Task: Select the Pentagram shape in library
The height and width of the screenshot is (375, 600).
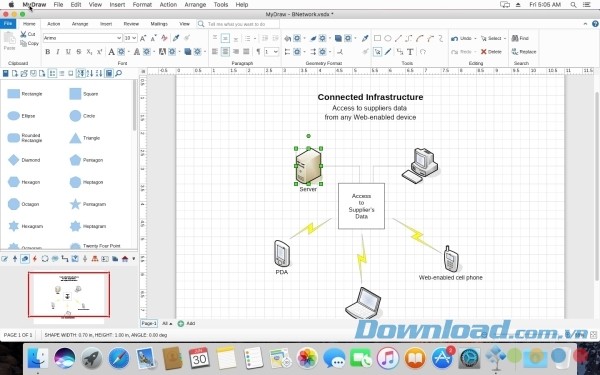Action: click(87, 204)
